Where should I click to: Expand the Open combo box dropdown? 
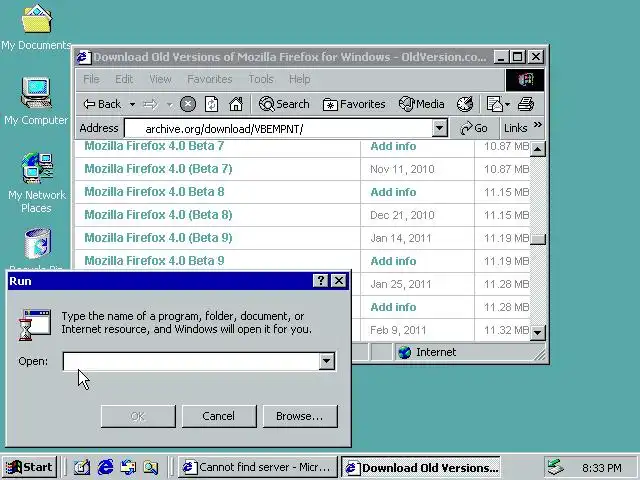click(x=327, y=361)
